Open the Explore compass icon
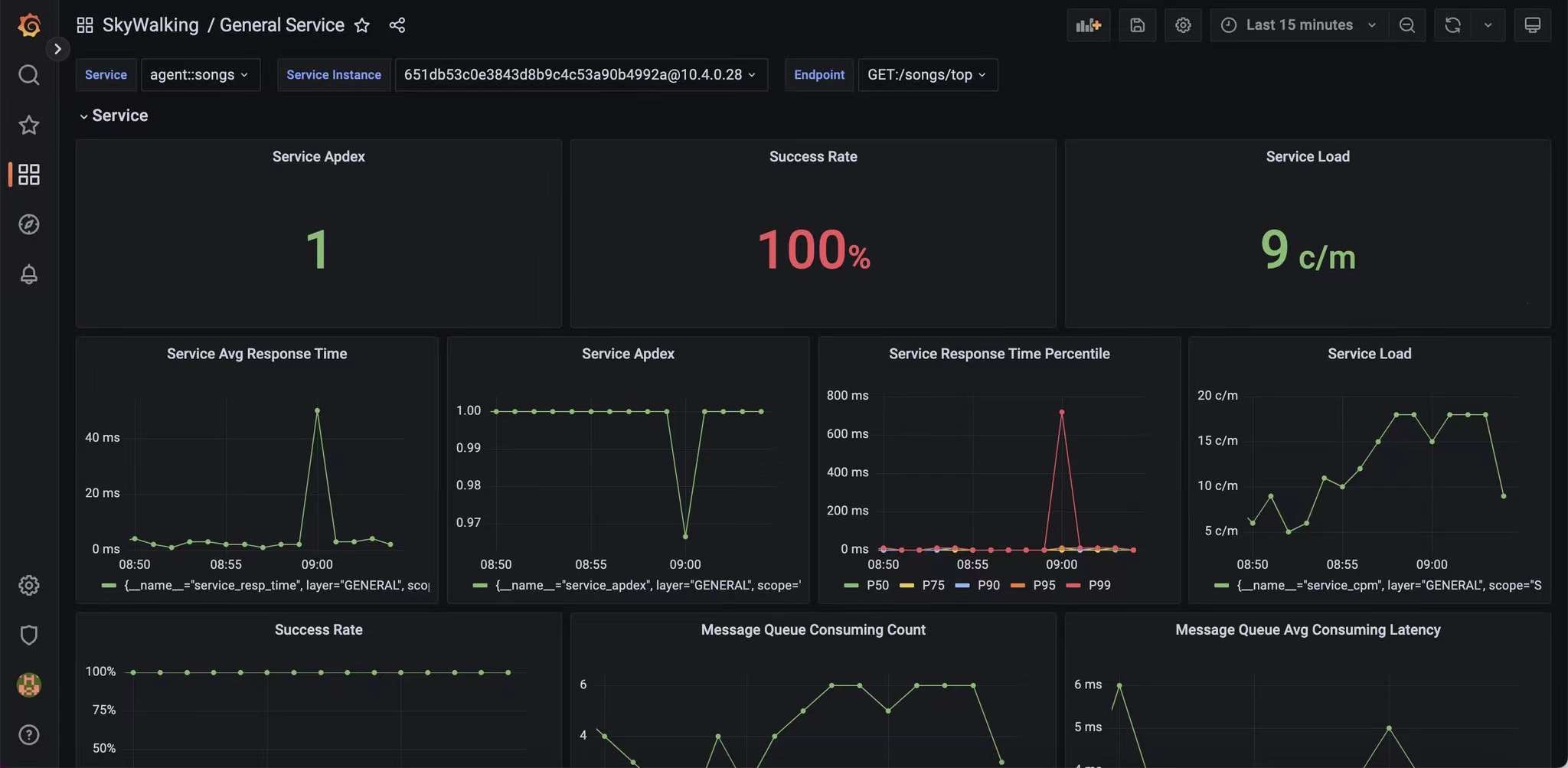 point(29,224)
